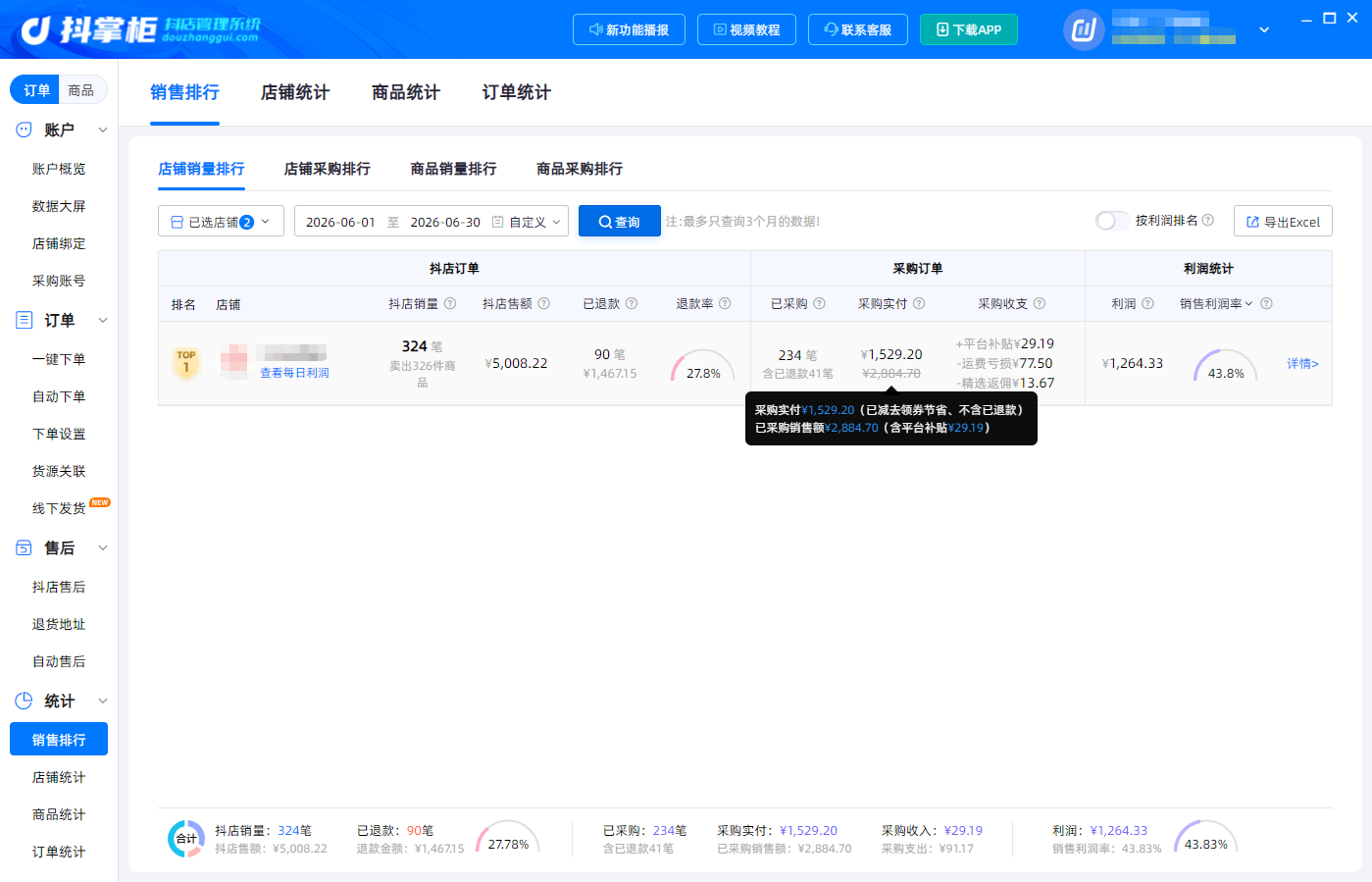Click start date field 2026-06-01

coord(340,222)
